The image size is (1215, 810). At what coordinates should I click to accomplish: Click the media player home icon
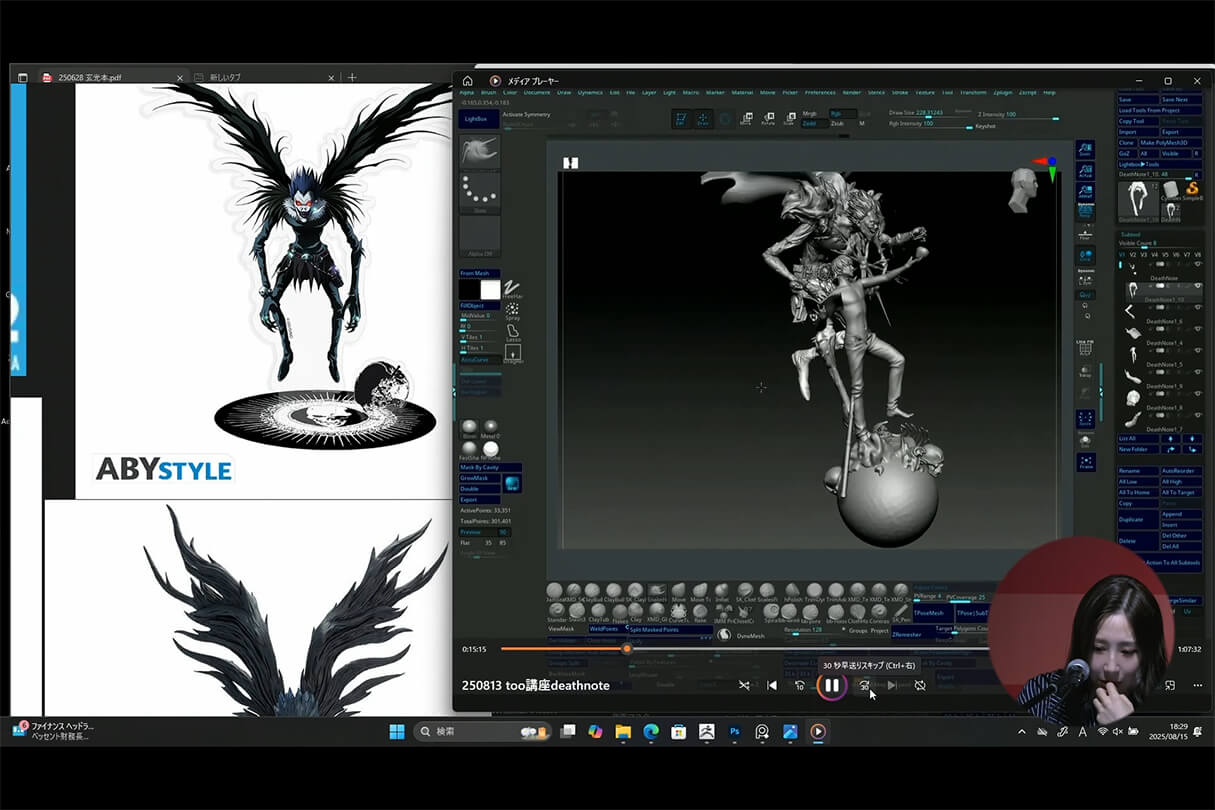(467, 81)
